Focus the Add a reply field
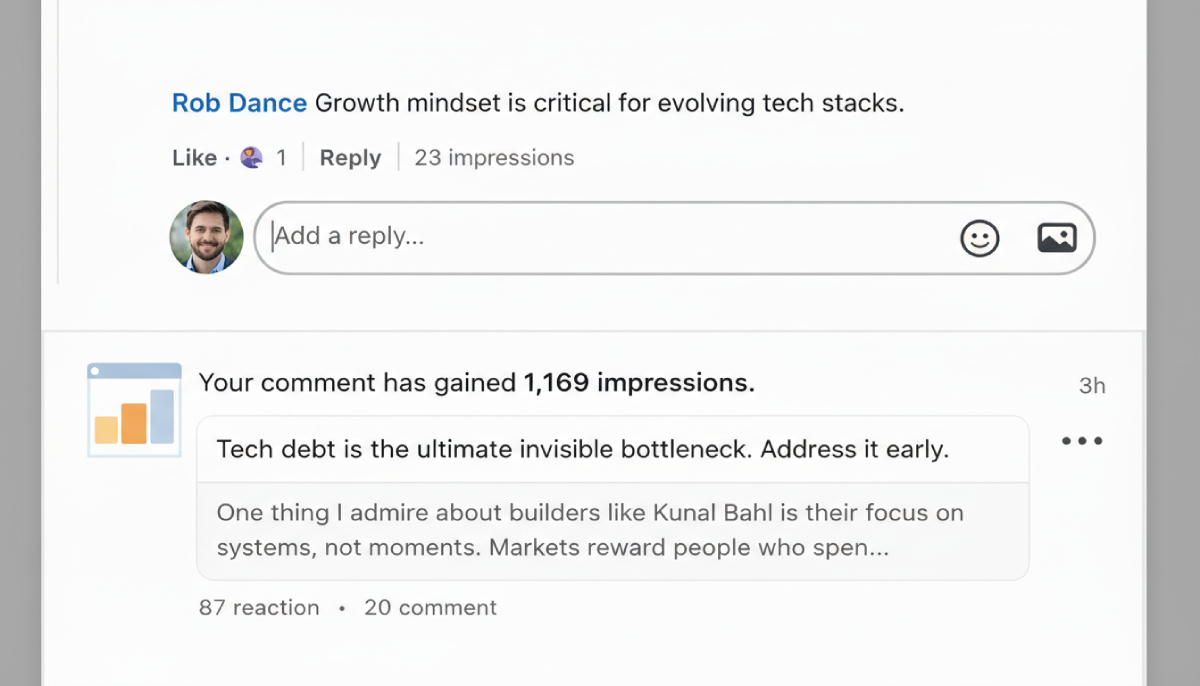The image size is (1200, 686). [x=600, y=237]
